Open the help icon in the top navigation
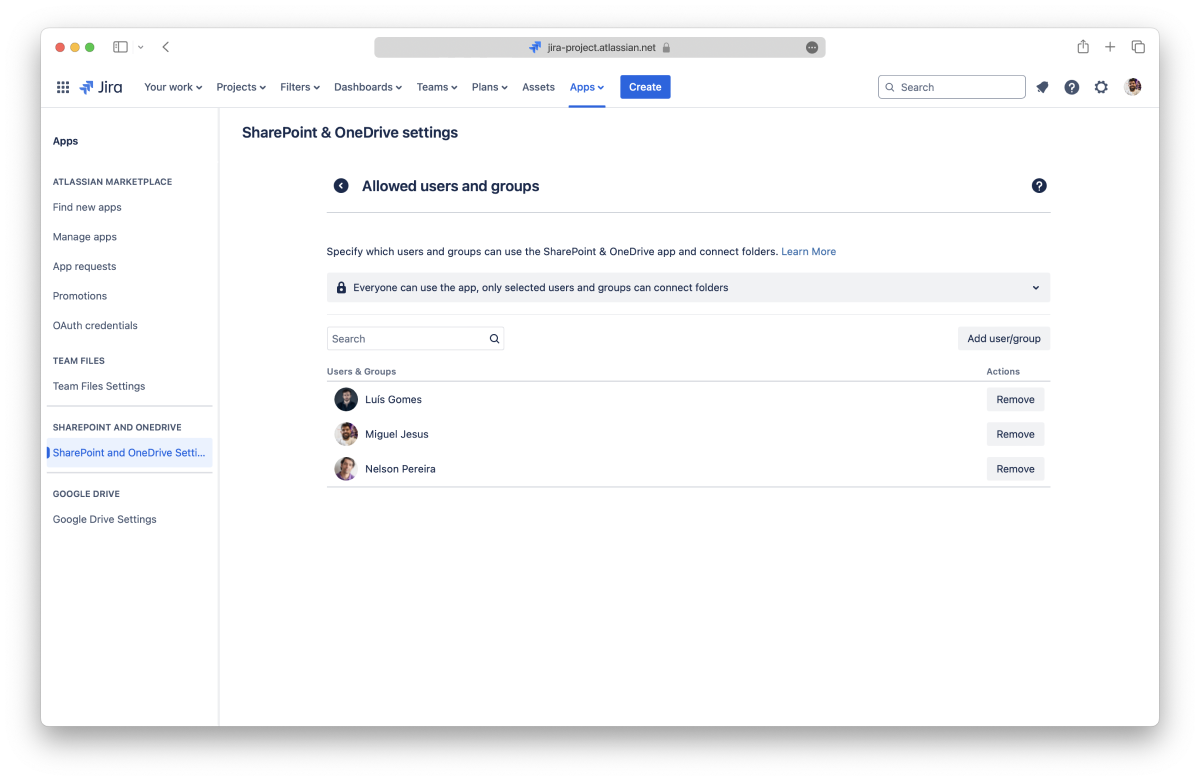The image size is (1200, 781). pos(1071,87)
